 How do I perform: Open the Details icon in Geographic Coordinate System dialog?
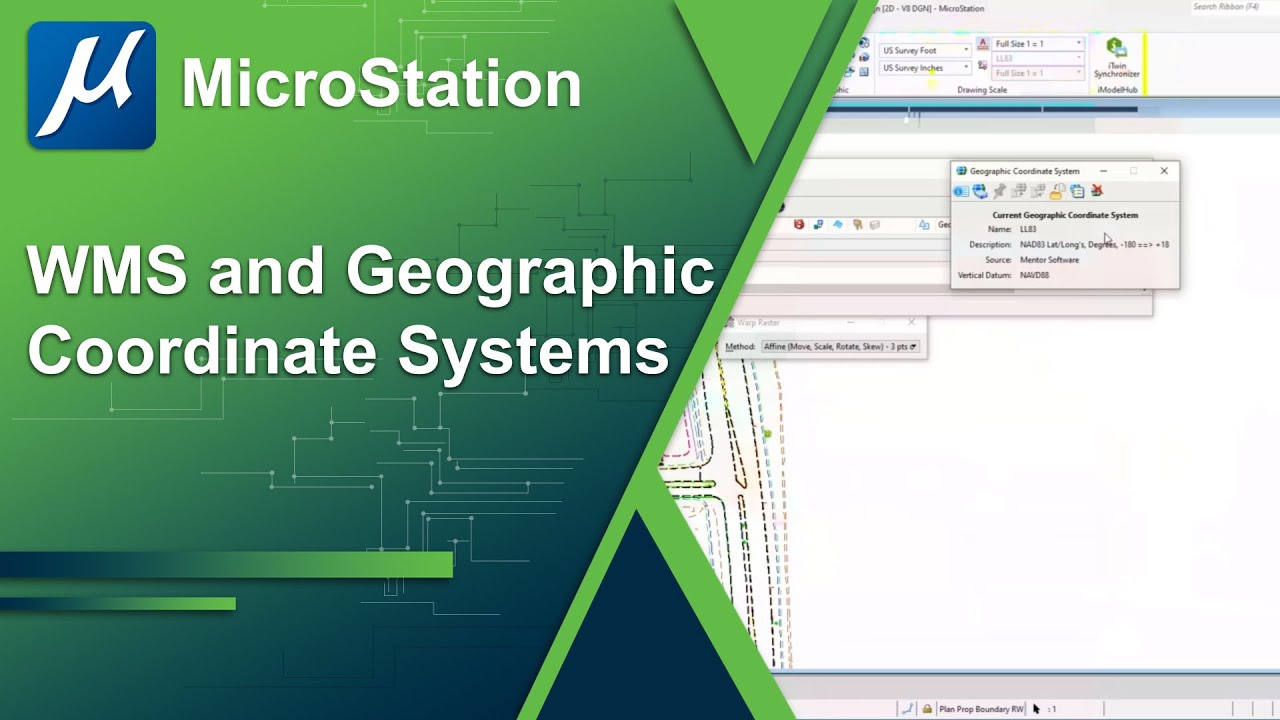(x=961, y=191)
